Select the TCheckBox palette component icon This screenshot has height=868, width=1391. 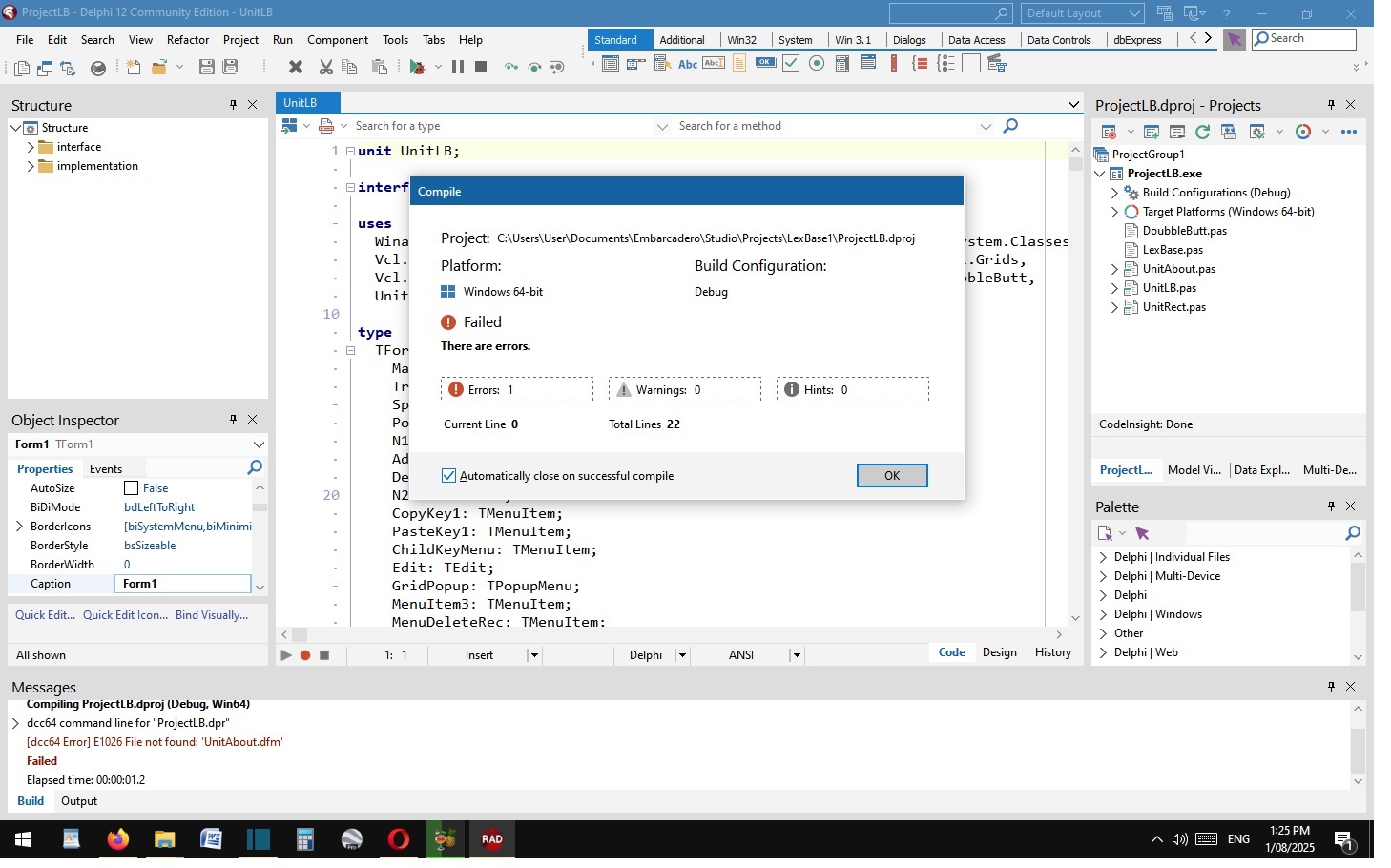coord(791,63)
